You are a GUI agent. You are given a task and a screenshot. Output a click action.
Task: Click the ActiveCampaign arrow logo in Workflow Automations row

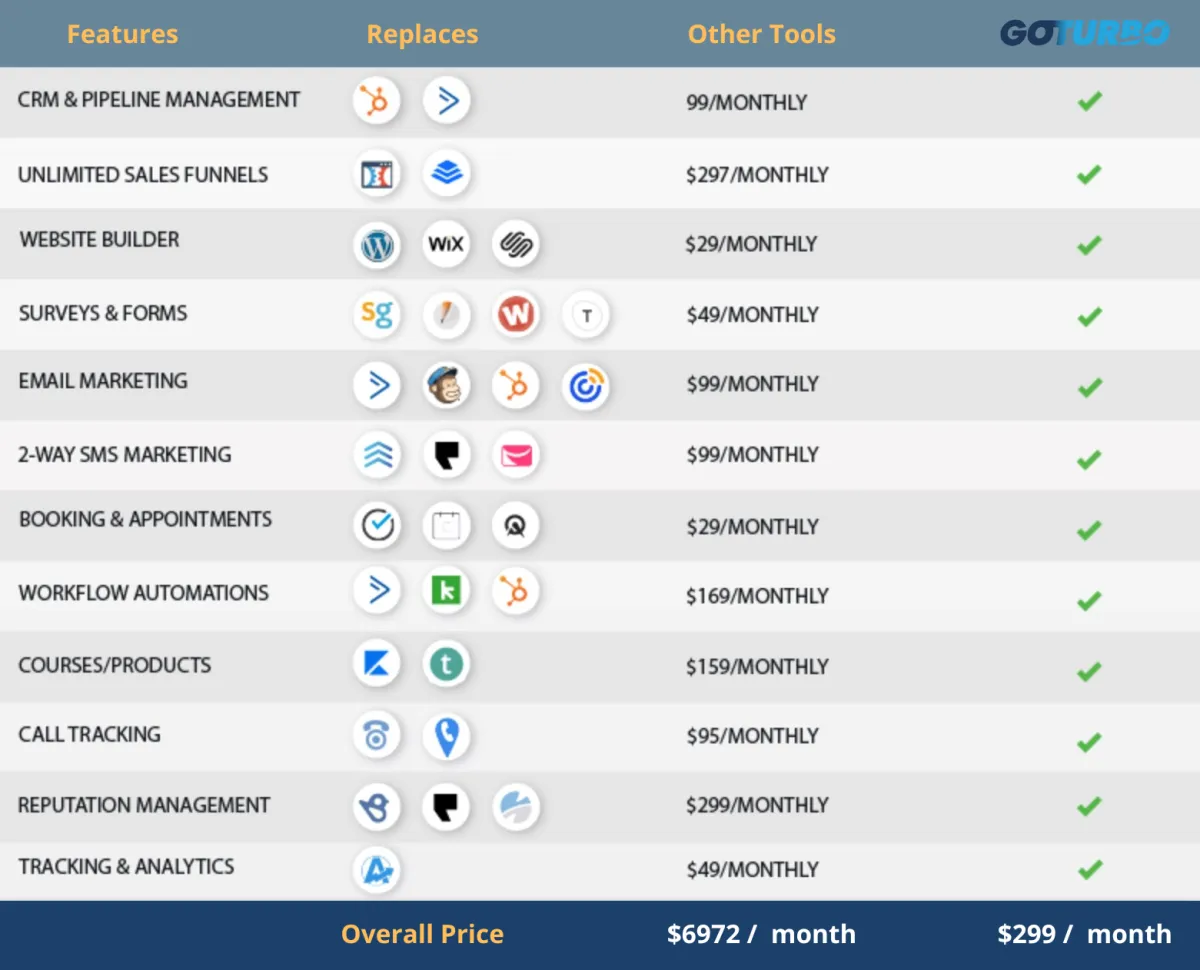377,591
